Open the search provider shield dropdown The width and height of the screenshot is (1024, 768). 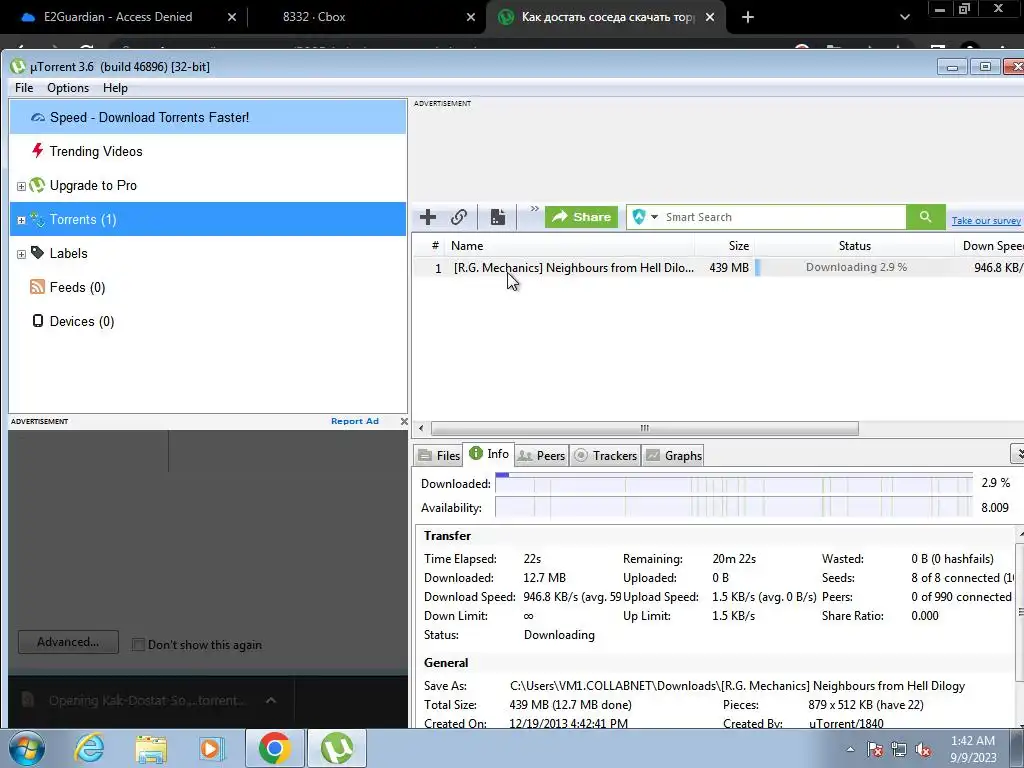click(645, 217)
